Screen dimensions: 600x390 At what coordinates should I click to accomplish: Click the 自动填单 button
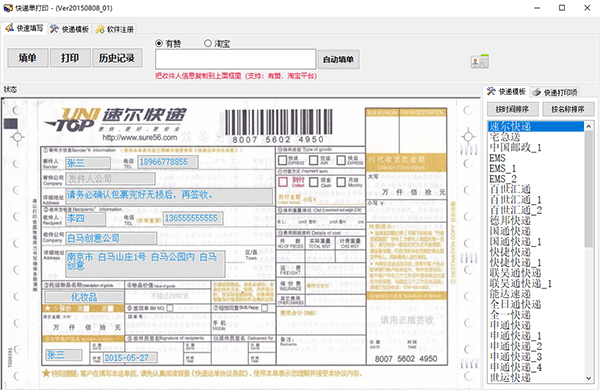338,59
